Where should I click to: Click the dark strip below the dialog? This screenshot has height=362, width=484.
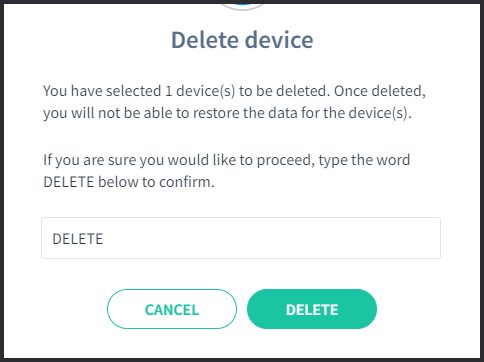[x=242, y=360]
